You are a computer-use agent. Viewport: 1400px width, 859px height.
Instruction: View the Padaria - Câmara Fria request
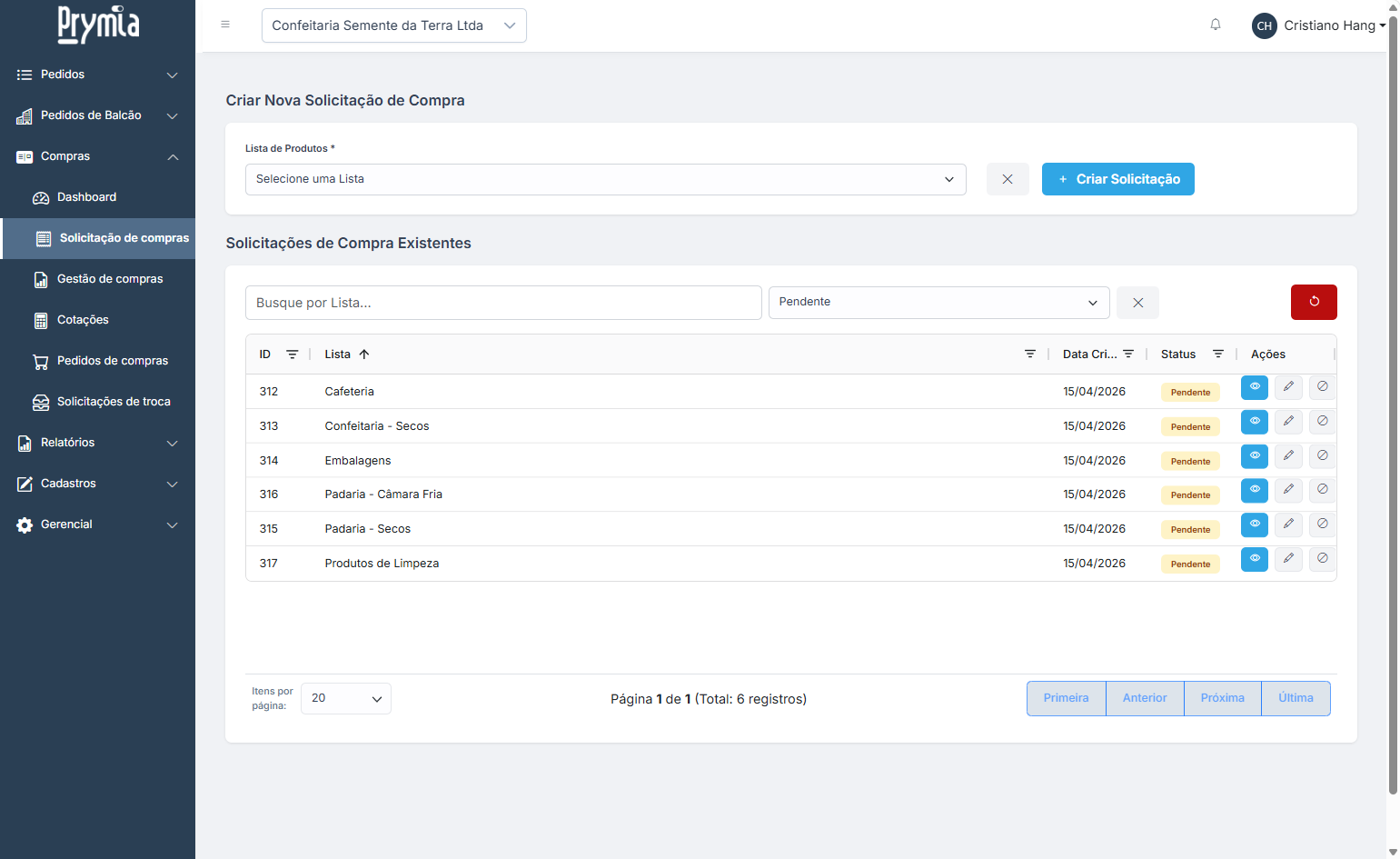(1254, 490)
